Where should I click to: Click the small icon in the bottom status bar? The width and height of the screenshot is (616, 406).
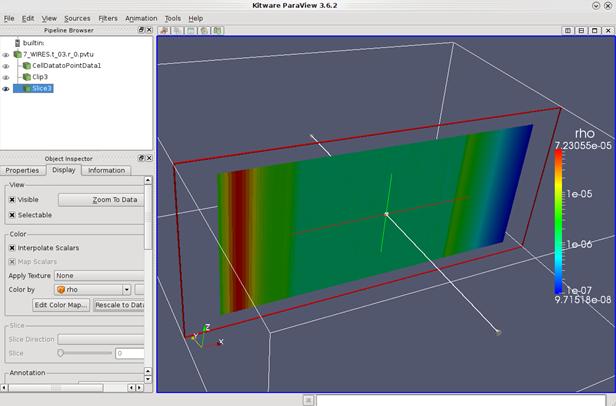(x=308, y=400)
